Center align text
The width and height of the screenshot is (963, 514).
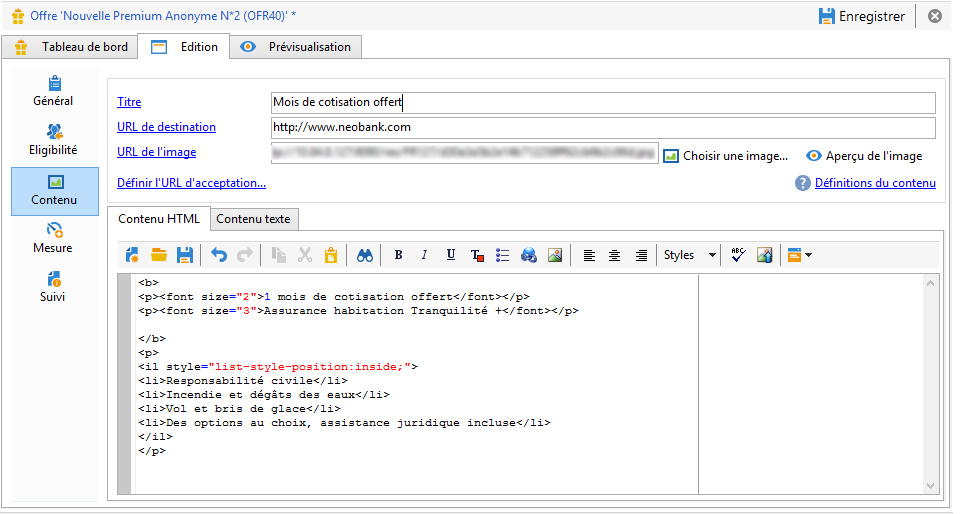pos(614,255)
